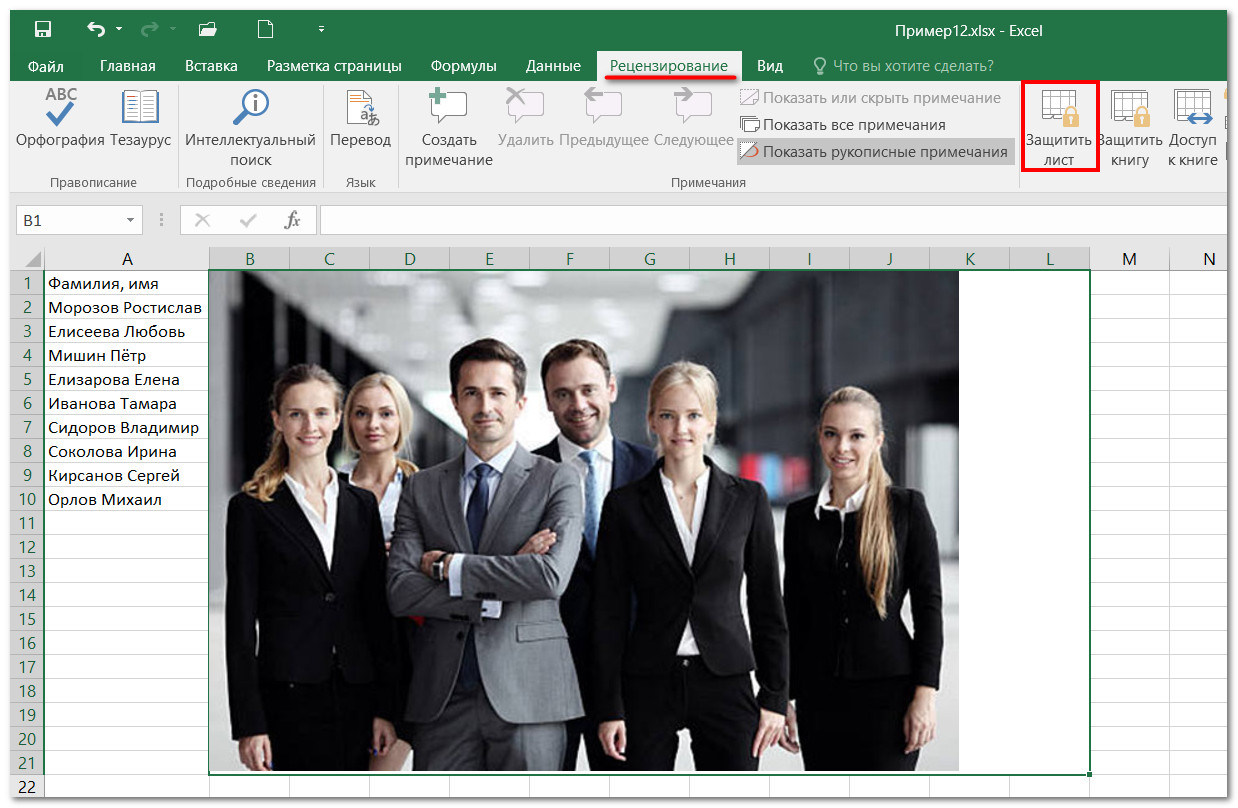Launch Интеллектуальный поиск

250,128
